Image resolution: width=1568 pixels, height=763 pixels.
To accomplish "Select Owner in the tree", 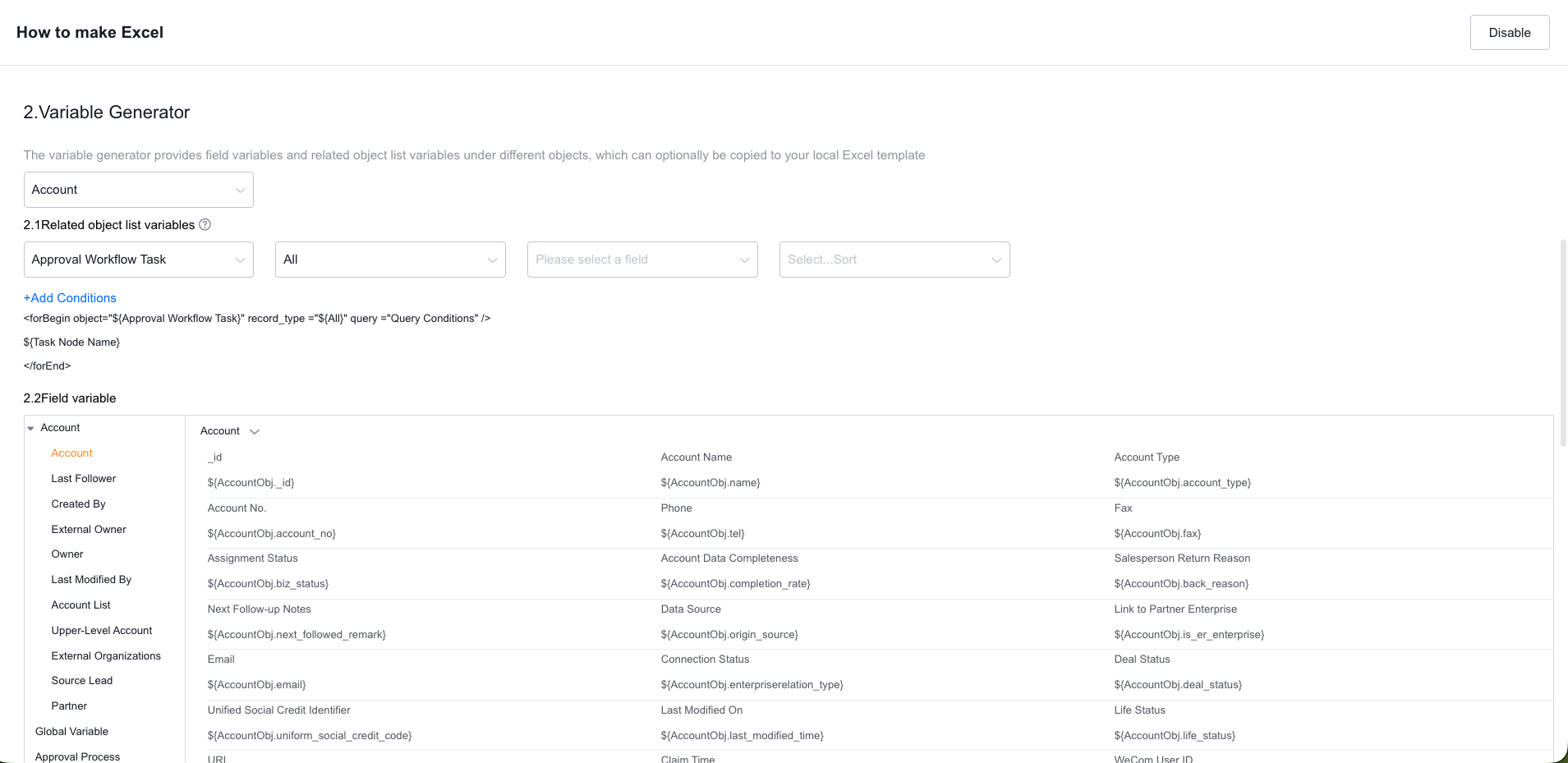I will tap(67, 554).
